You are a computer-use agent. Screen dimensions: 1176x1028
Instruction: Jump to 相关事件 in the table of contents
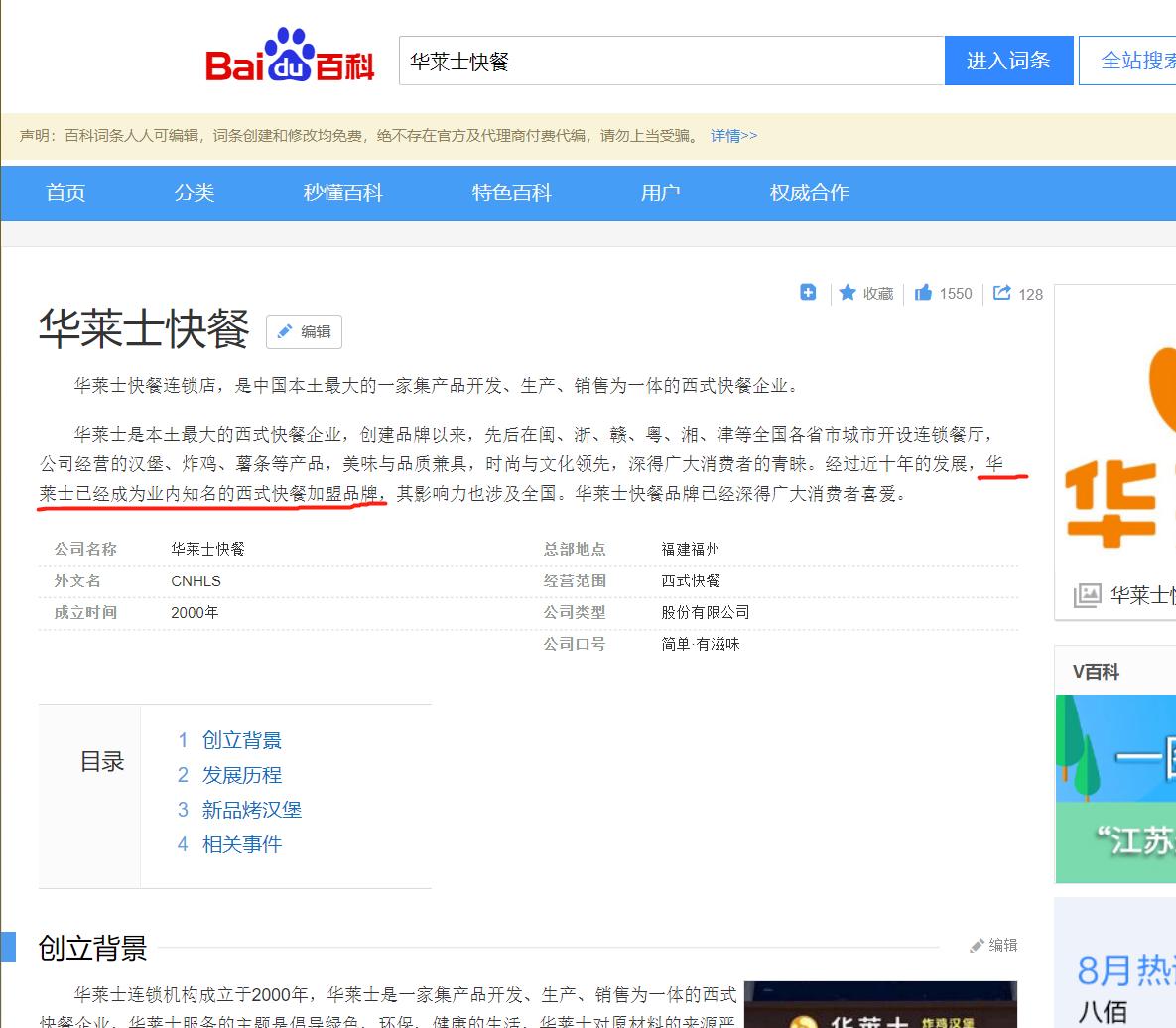[242, 844]
